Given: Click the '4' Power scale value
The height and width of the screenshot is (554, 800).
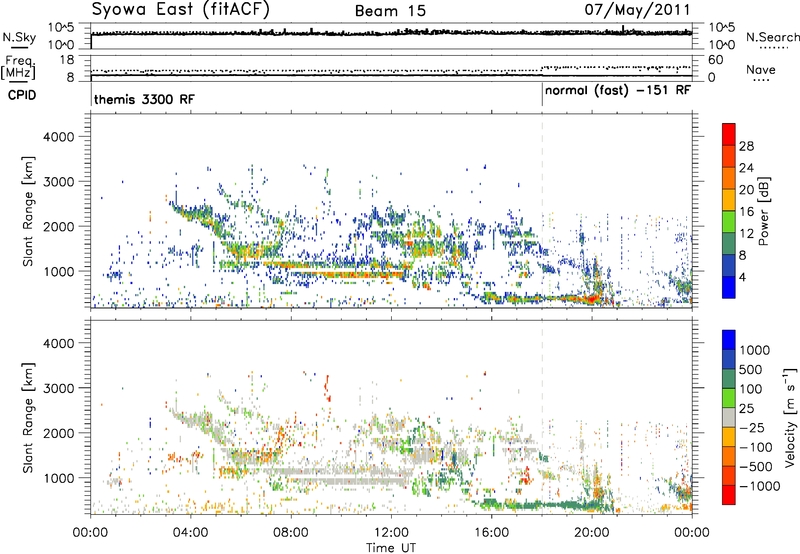Looking at the screenshot, I should pos(742,277).
